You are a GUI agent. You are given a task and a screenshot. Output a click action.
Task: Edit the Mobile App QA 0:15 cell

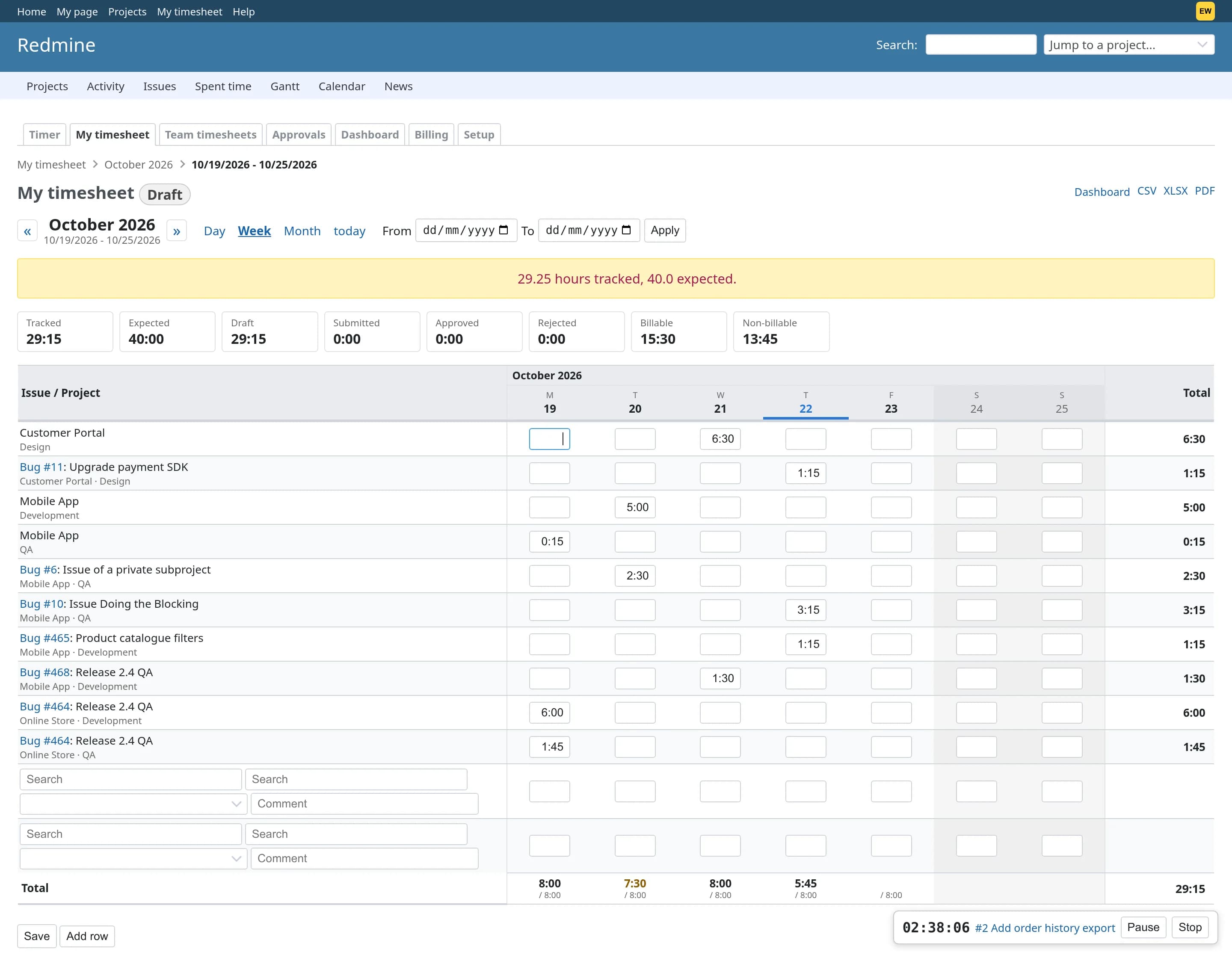(549, 541)
